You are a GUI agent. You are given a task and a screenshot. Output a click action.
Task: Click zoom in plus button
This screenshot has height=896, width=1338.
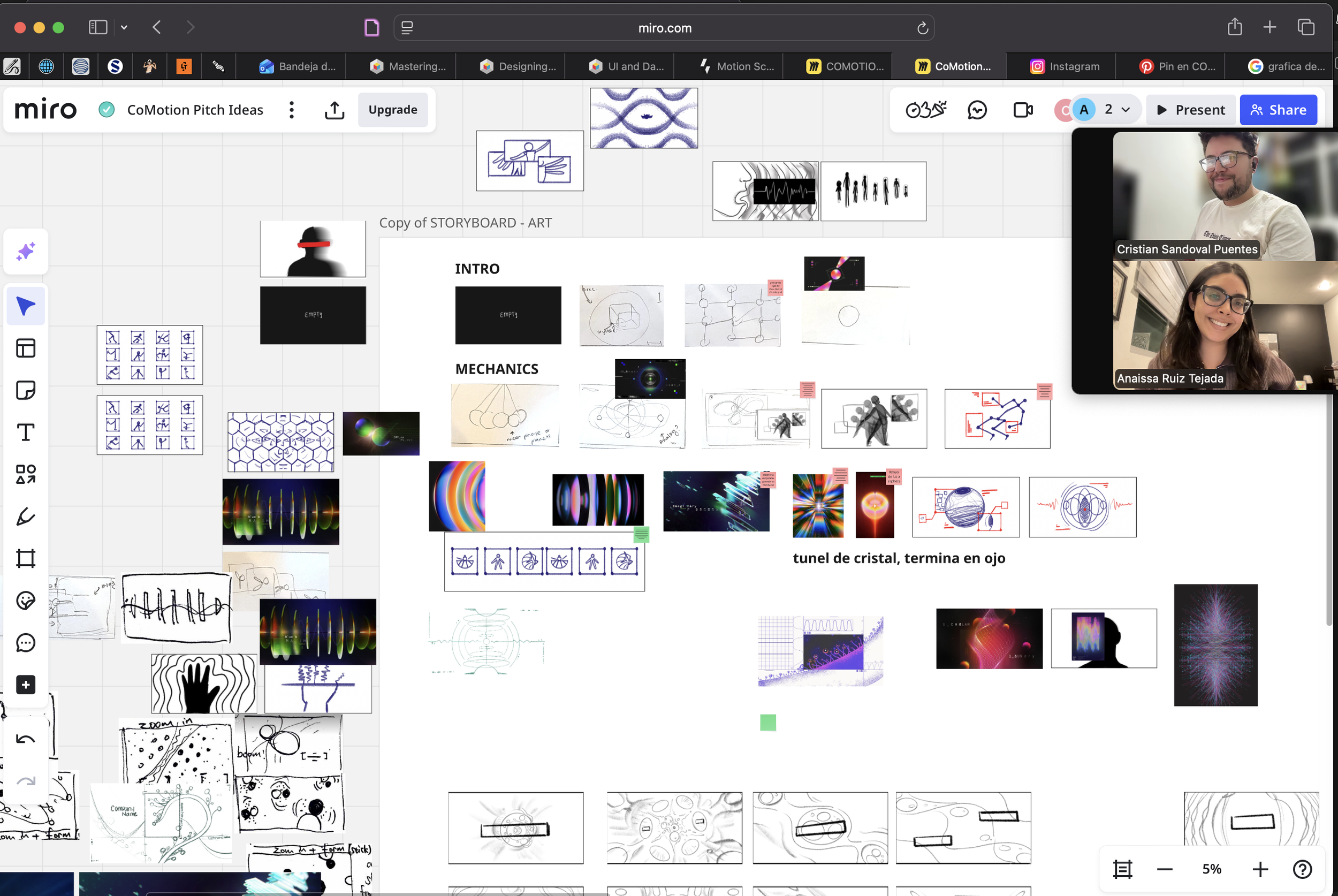[x=1260, y=869]
